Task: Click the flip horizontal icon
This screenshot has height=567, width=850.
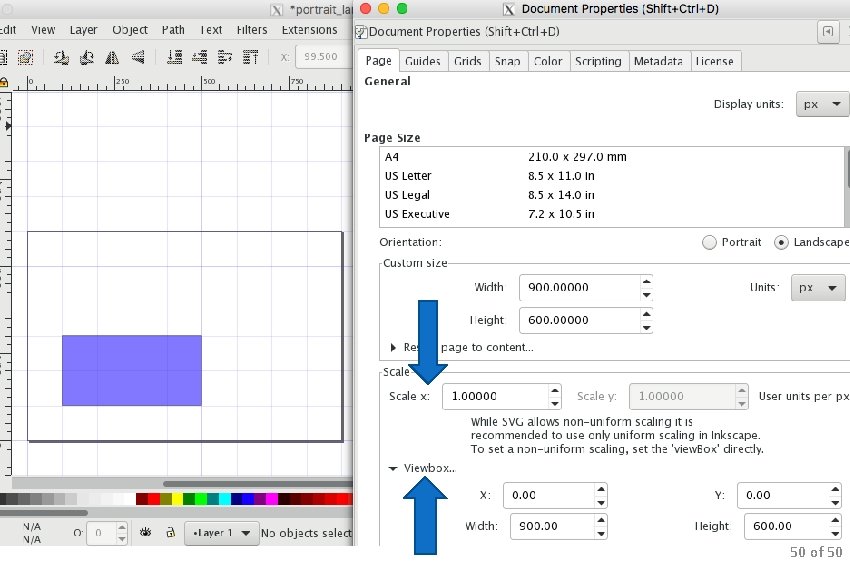Action: 112,57
